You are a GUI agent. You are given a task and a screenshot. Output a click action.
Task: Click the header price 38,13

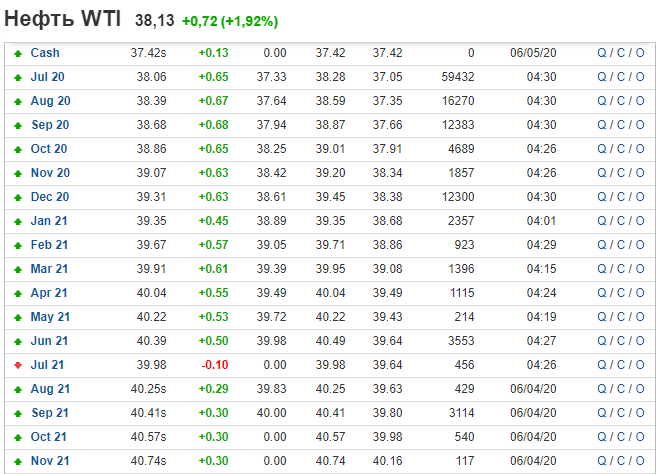point(154,21)
